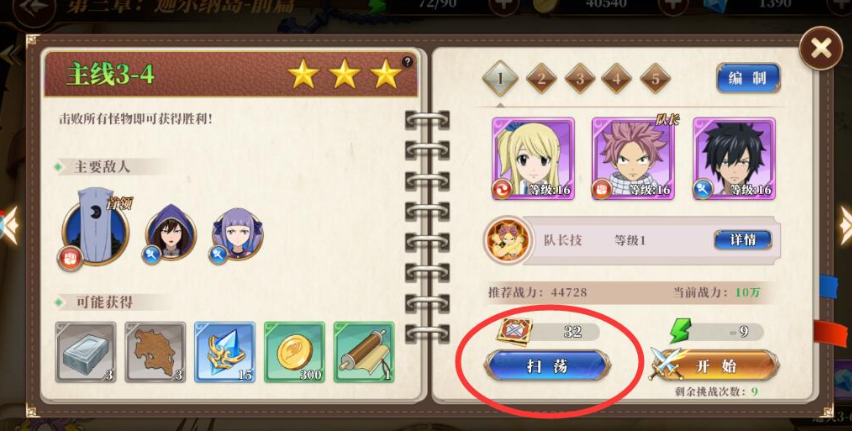This screenshot has width=852, height=431.
Task: Select team slot 2 diamond tab
Action: point(541,78)
